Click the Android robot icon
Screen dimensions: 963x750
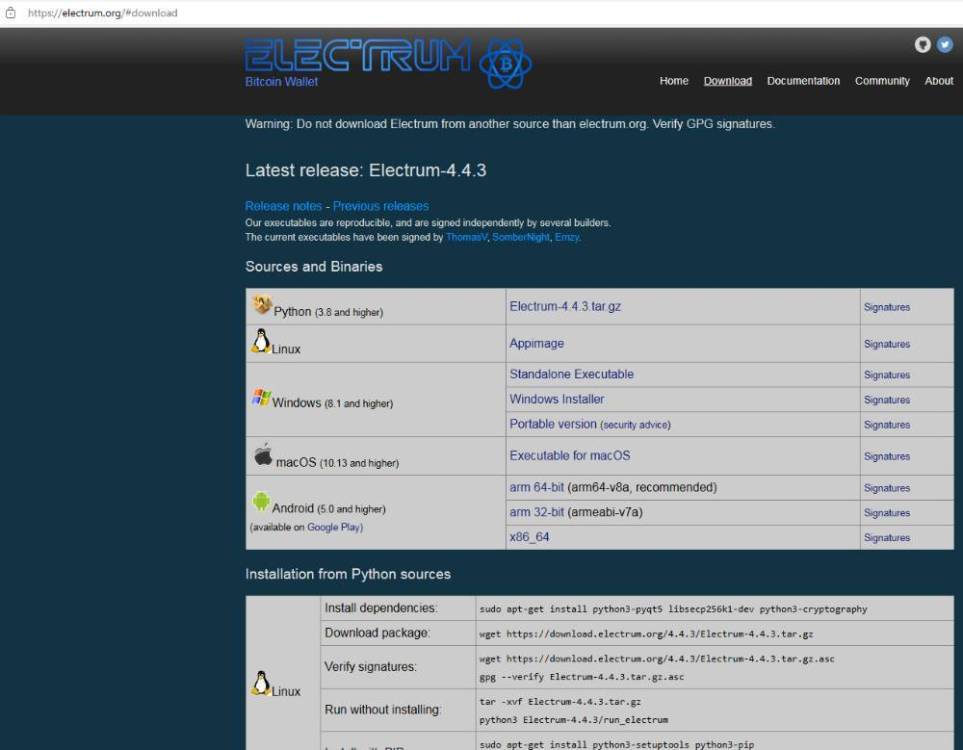tap(260, 502)
